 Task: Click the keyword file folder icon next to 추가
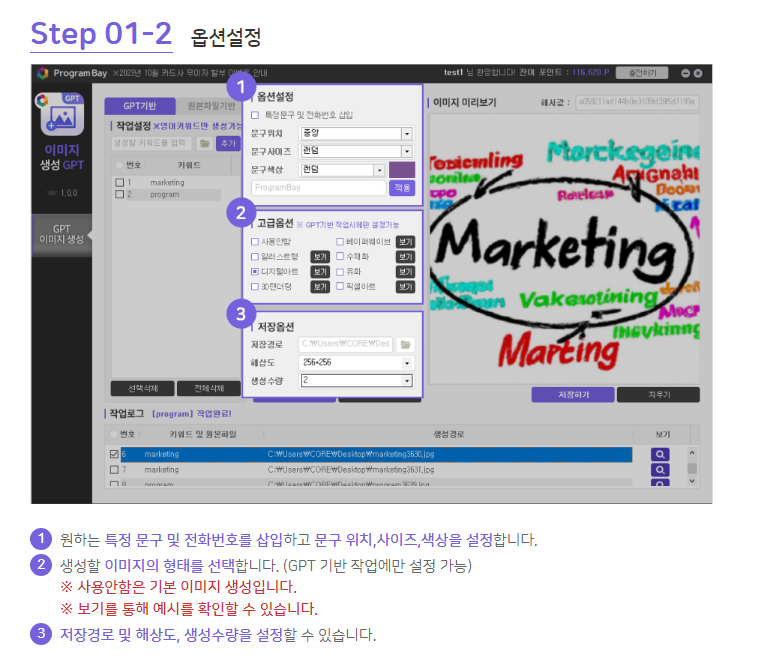click(204, 143)
